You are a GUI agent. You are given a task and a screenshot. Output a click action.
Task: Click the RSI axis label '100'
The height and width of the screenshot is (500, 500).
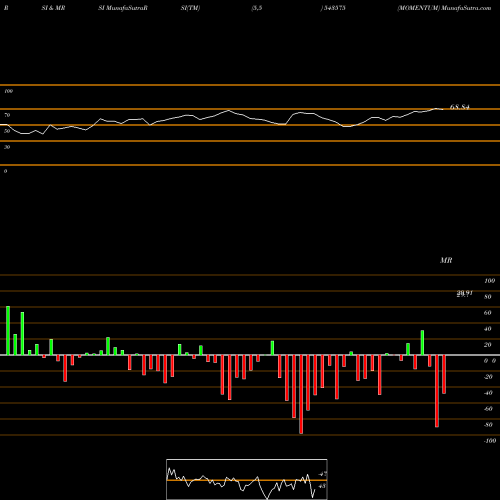(x=8, y=91)
